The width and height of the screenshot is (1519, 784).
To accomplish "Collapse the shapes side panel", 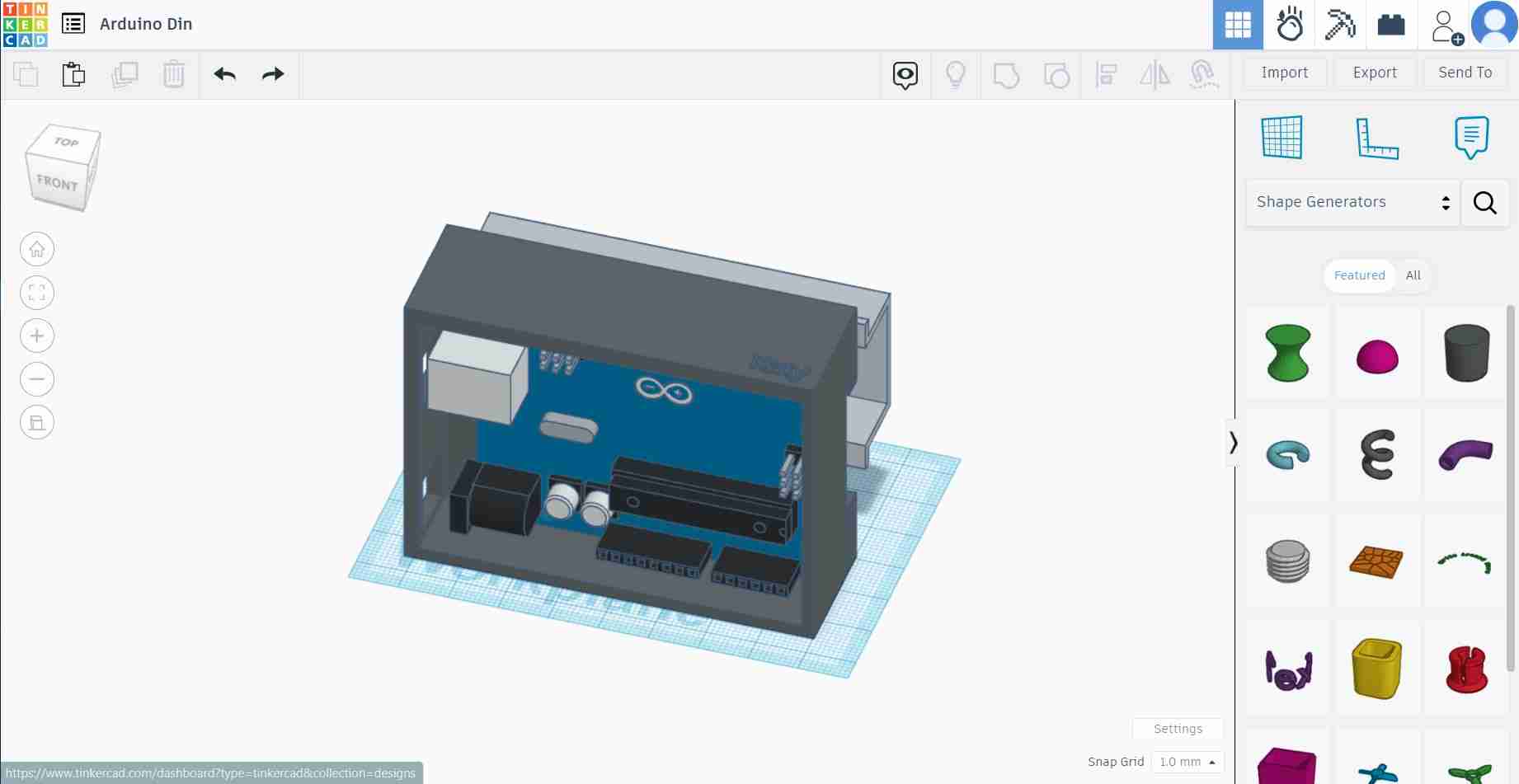I will (x=1233, y=443).
